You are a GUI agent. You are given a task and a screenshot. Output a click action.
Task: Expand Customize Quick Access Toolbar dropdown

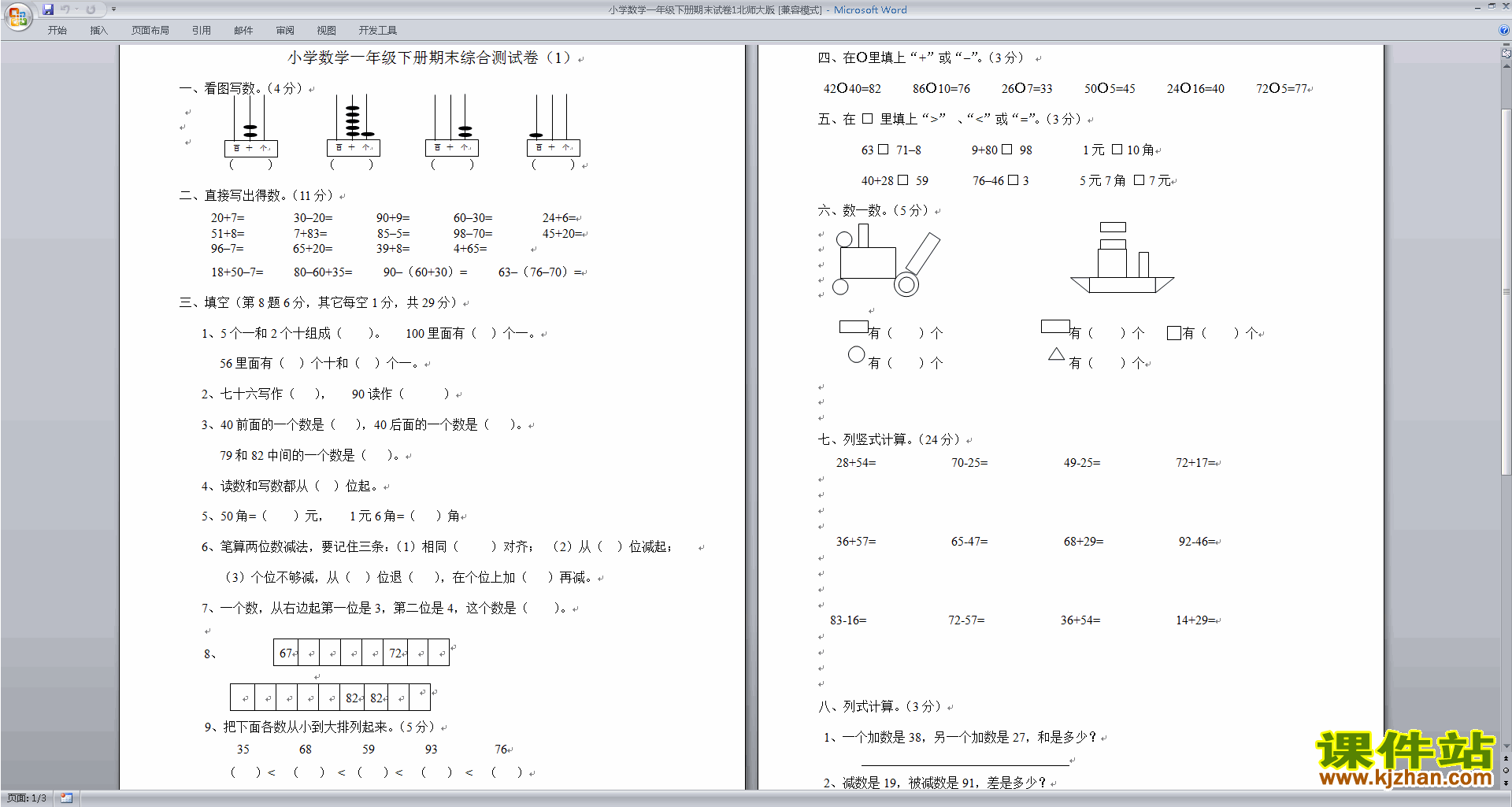point(113,9)
